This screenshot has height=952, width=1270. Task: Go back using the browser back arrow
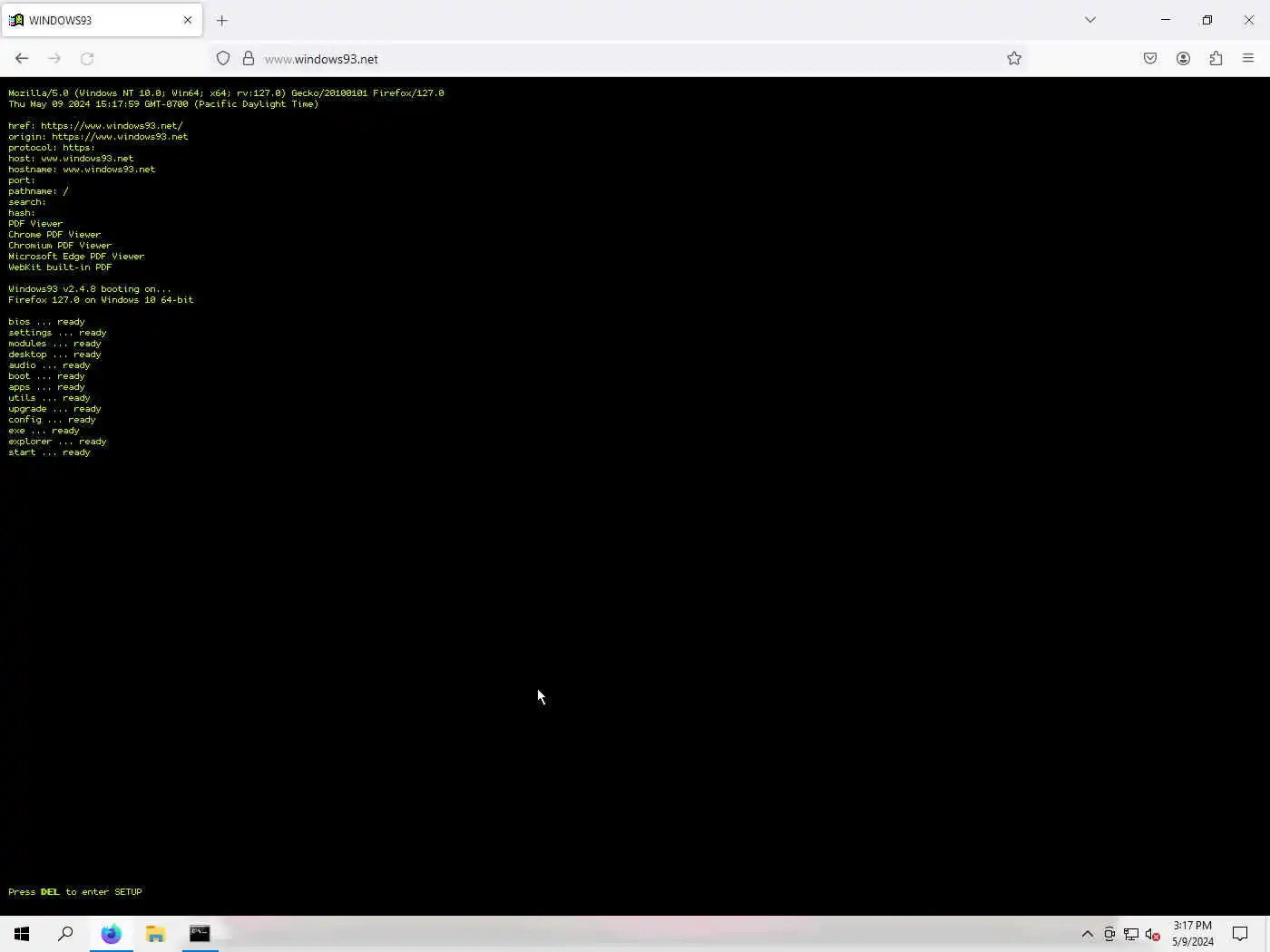22,58
